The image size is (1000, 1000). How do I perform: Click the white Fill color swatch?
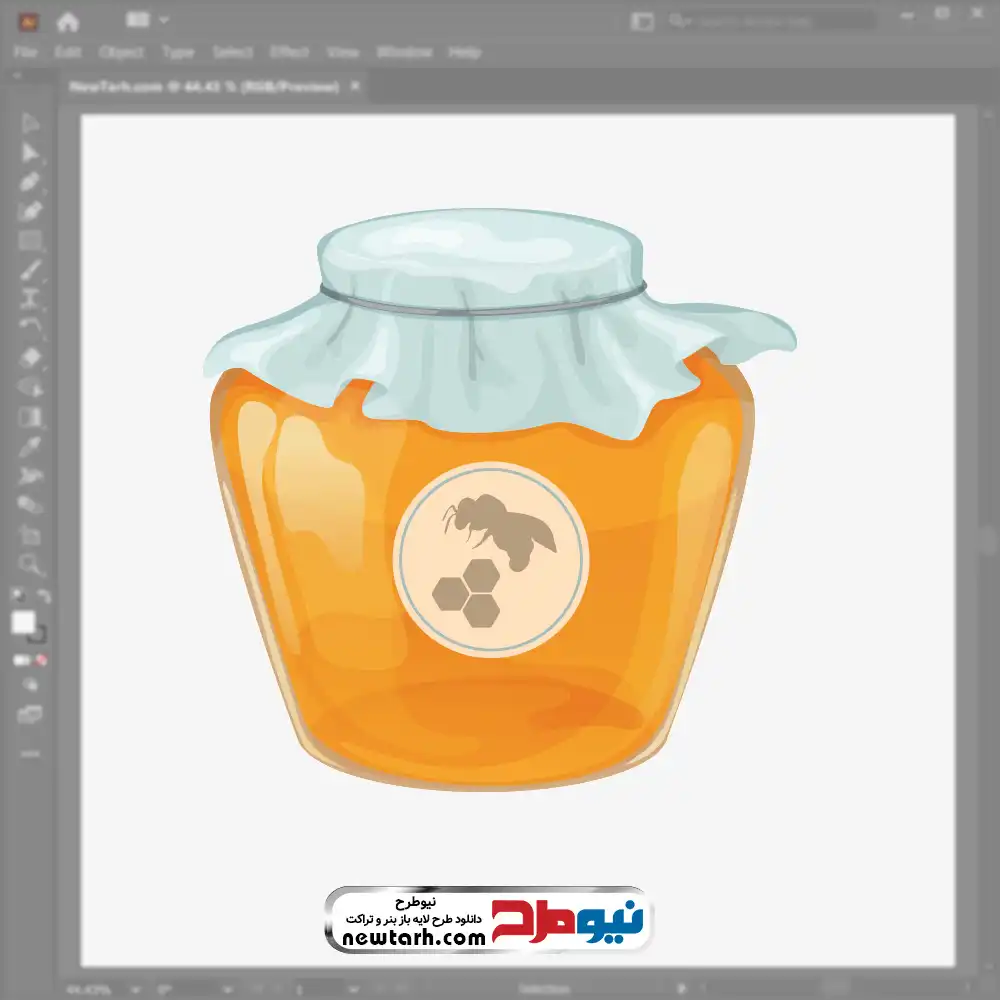pyautogui.click(x=23, y=623)
